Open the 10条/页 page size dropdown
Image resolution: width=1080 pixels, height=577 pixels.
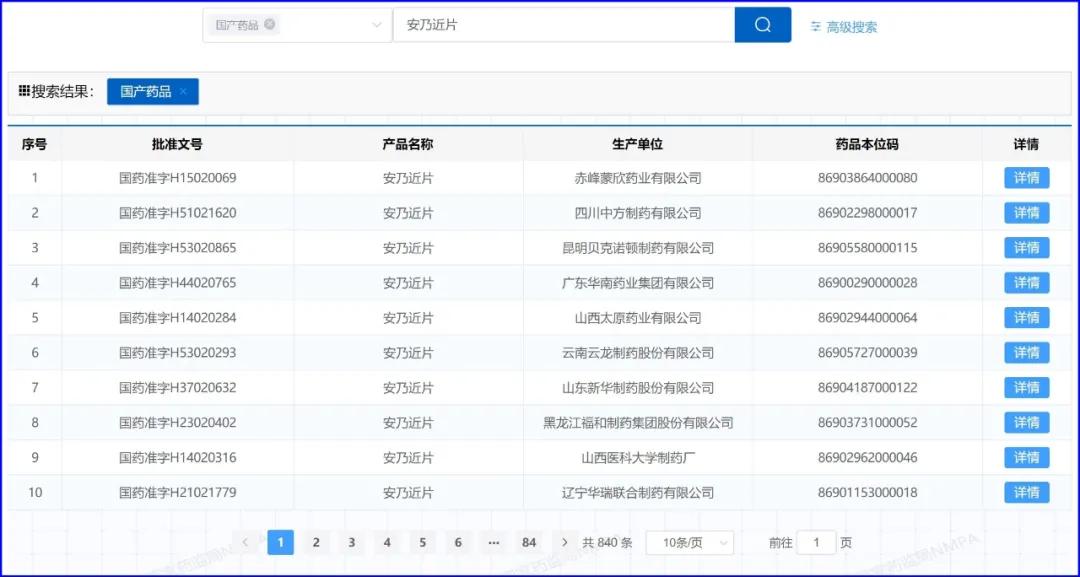[x=690, y=542]
